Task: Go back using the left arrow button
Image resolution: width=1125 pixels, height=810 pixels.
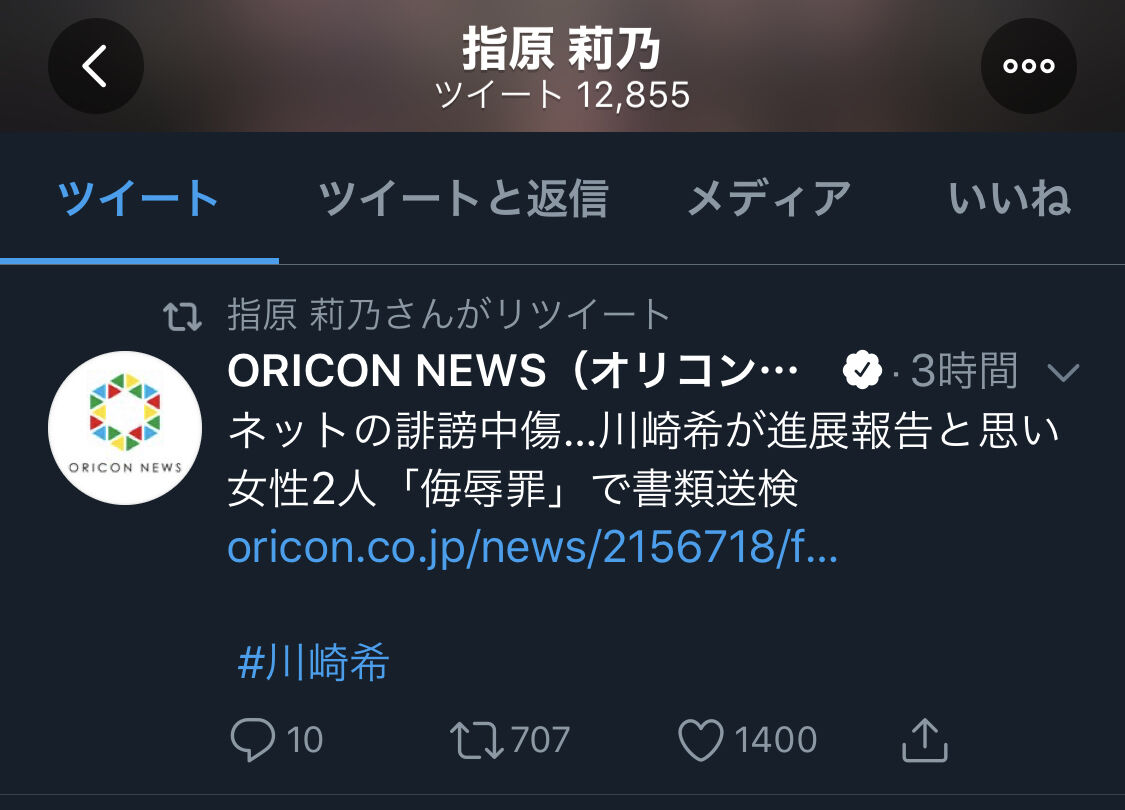Action: (95, 66)
